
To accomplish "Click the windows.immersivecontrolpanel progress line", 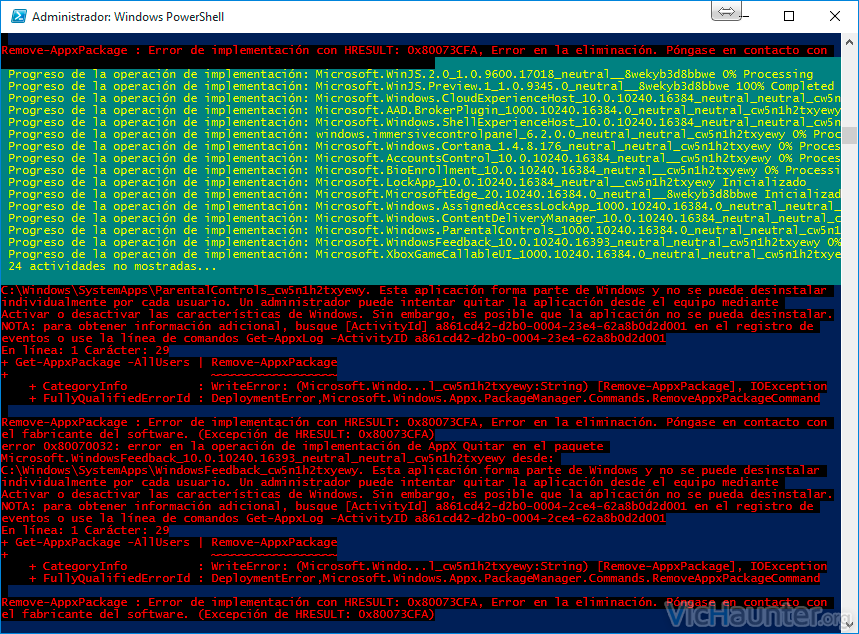I will [x=424, y=134].
